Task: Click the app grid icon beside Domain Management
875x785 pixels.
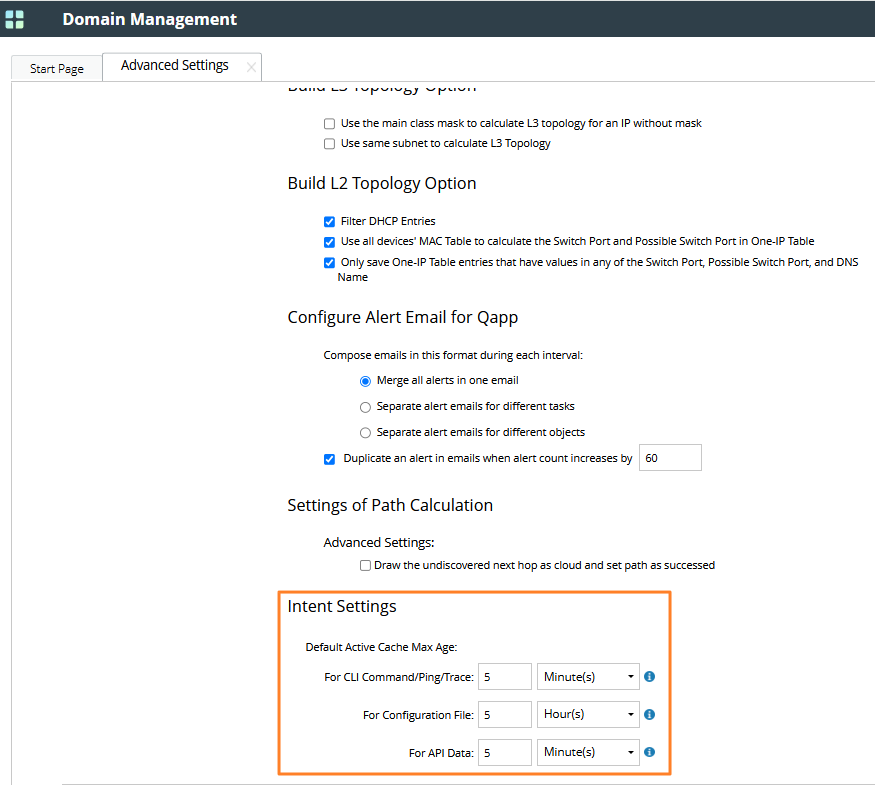Action: coord(15,19)
